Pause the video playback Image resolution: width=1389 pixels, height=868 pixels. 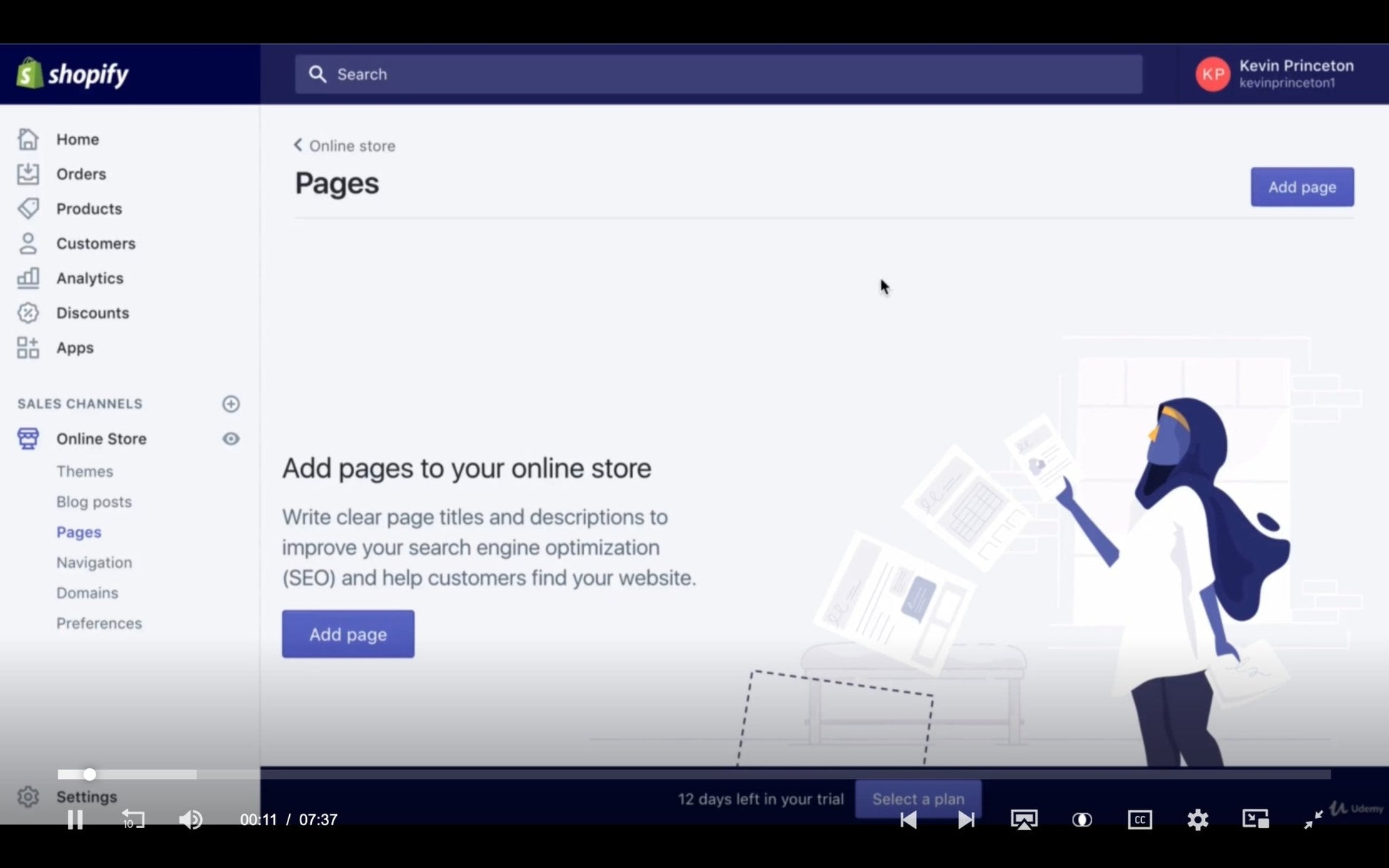75,819
